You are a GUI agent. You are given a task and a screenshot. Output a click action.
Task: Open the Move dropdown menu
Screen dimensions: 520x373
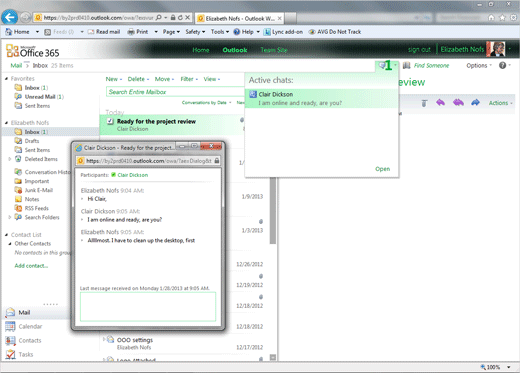click(x=164, y=79)
